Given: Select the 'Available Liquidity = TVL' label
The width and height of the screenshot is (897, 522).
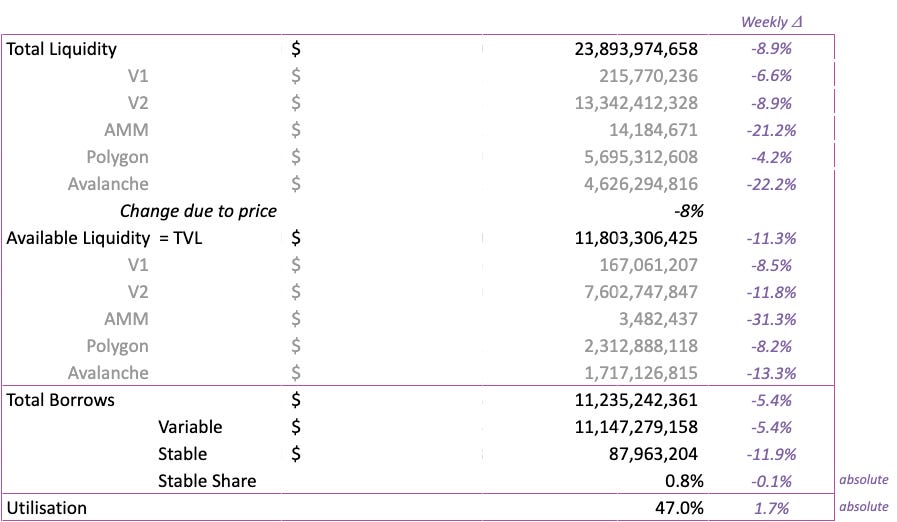Looking at the screenshot, I should point(104,238).
